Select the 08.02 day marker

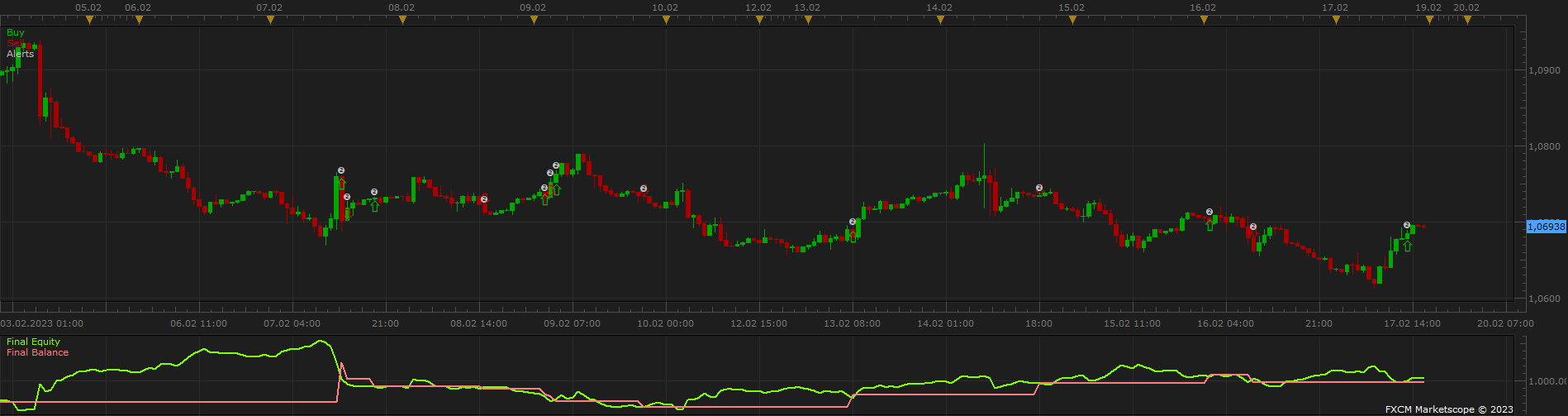click(402, 20)
